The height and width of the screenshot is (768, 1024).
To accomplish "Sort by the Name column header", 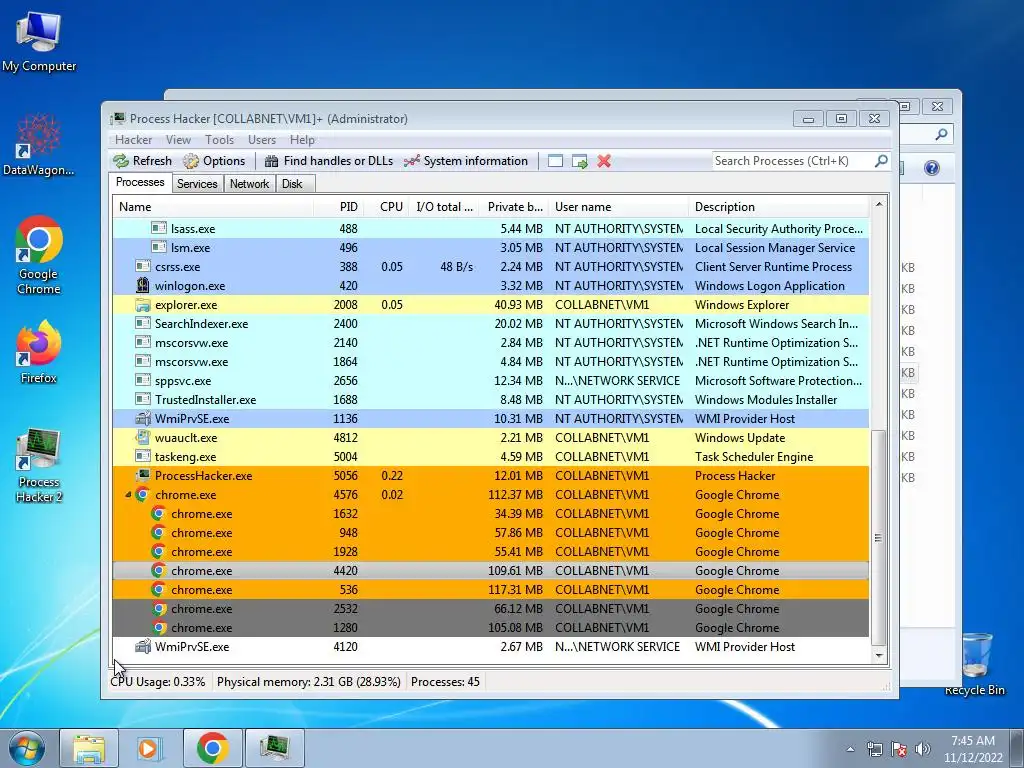I will tap(213, 207).
